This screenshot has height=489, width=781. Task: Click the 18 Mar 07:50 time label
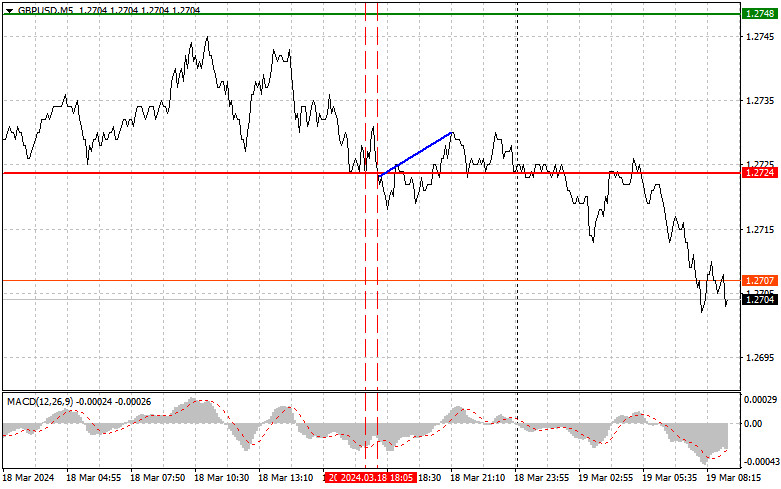click(157, 478)
